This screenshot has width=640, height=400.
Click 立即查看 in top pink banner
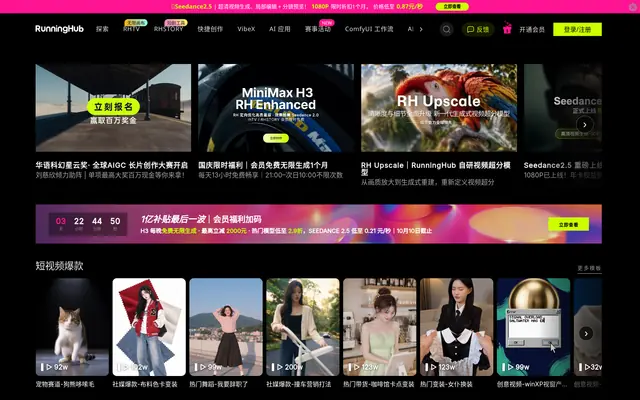click(452, 7)
